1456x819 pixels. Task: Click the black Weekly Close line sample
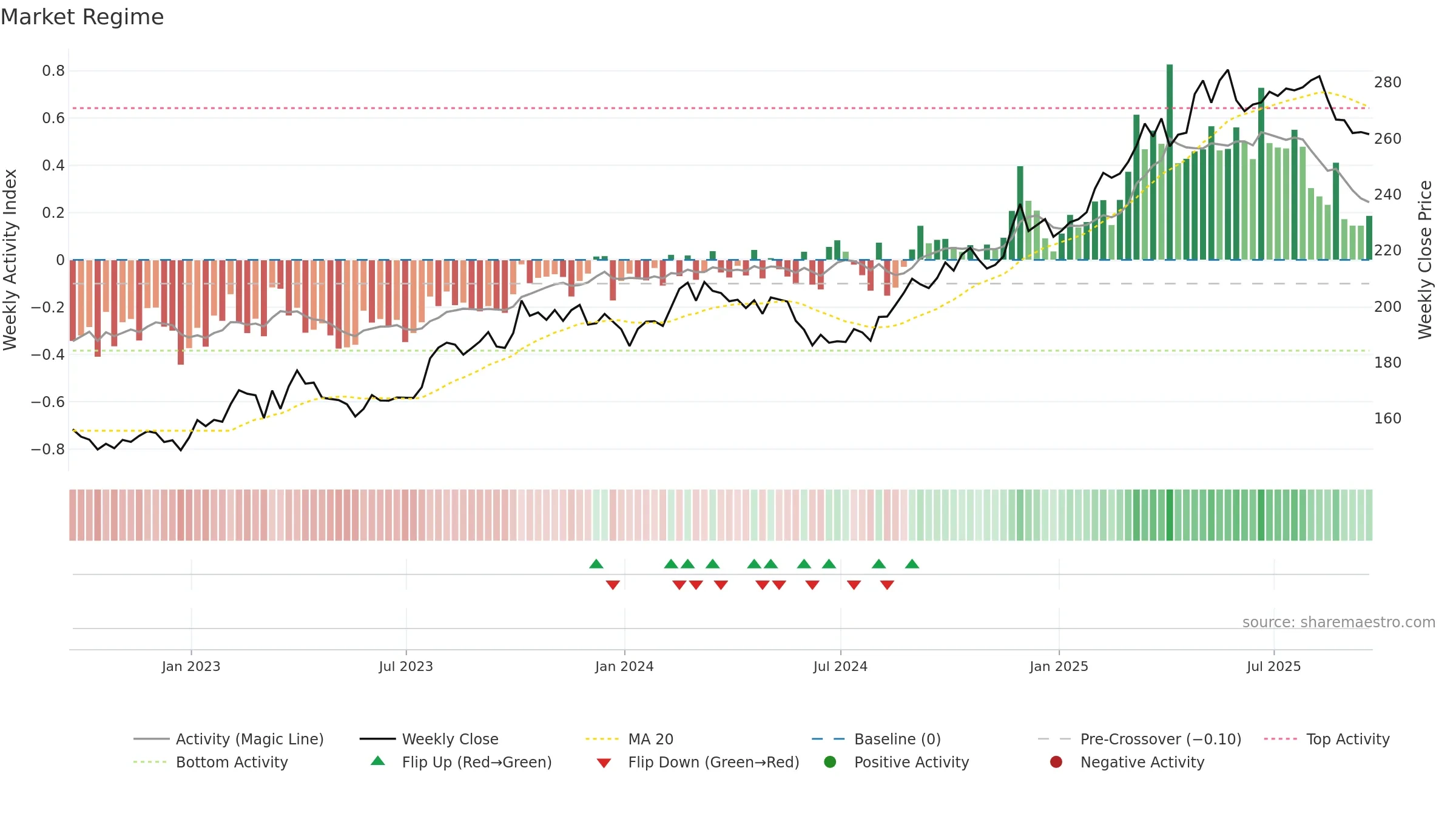[x=377, y=739]
